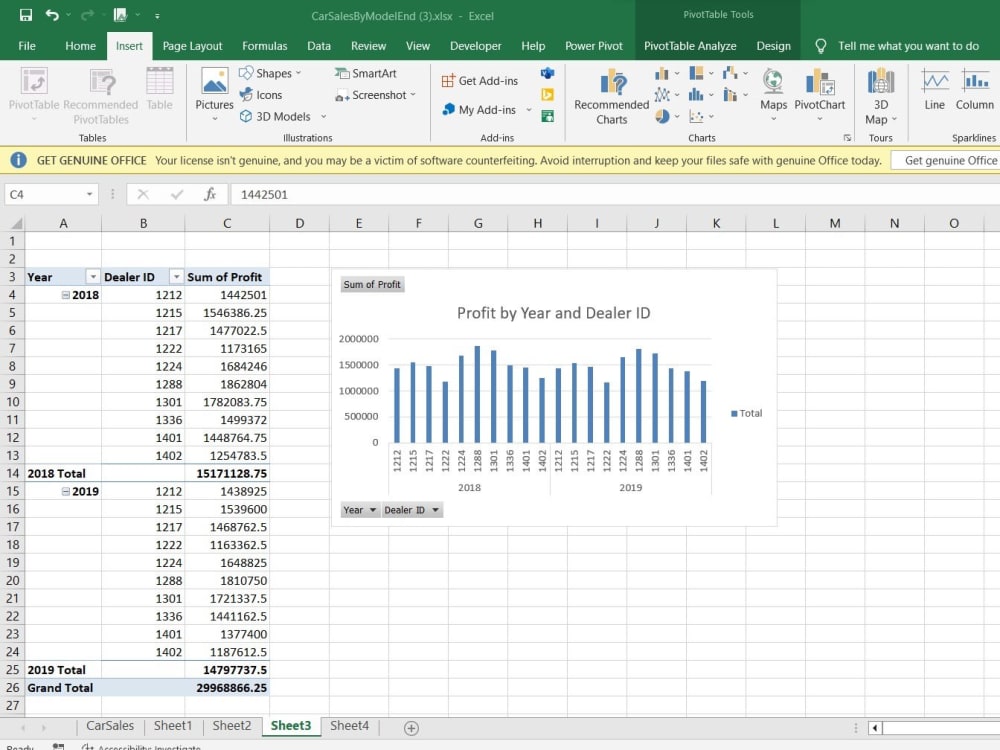Open the Dealer ID field button on chart
This screenshot has width=1000, height=750.
[x=411, y=509]
